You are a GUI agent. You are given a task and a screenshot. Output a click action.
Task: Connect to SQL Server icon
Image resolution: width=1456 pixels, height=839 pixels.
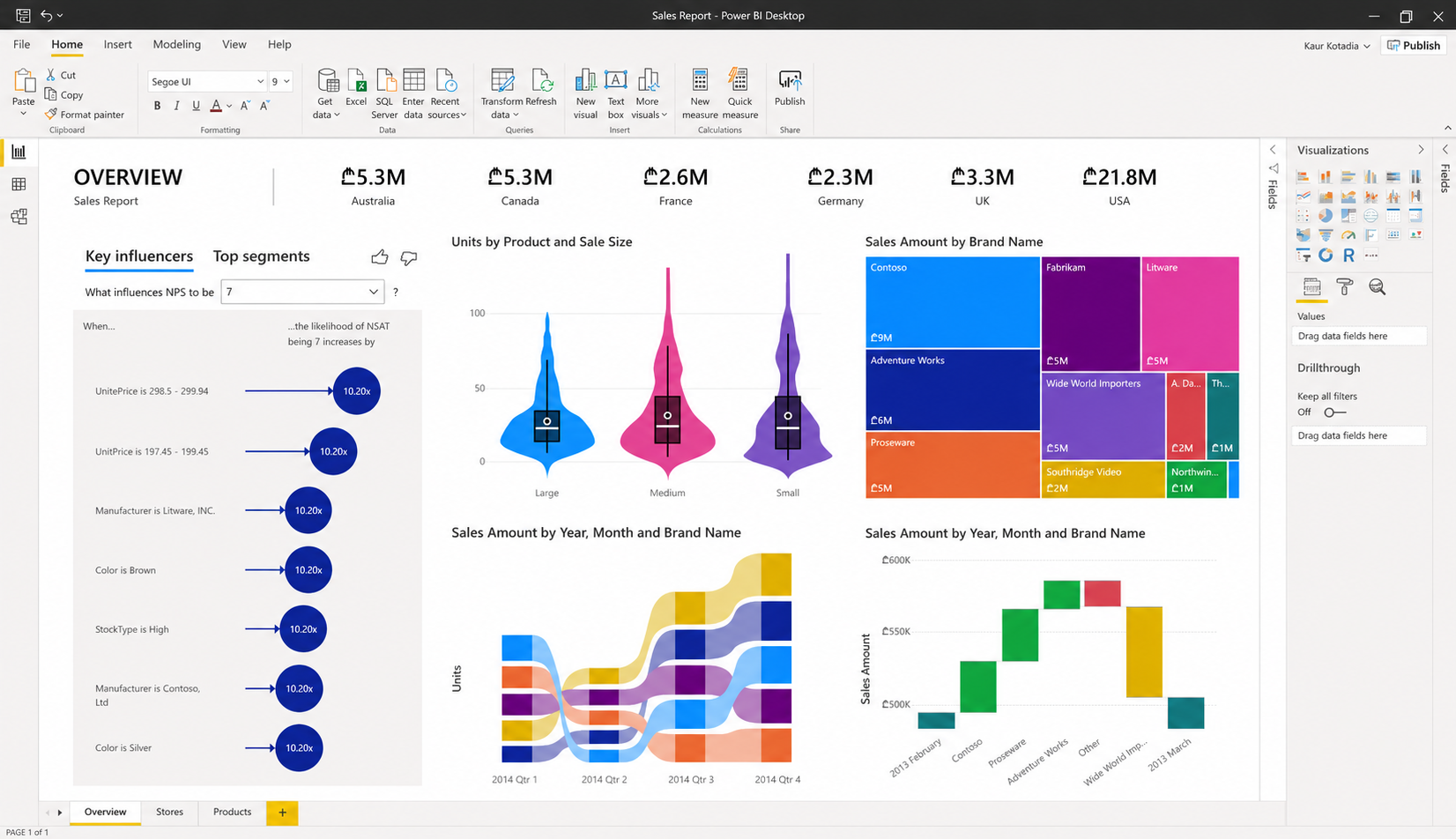[385, 81]
